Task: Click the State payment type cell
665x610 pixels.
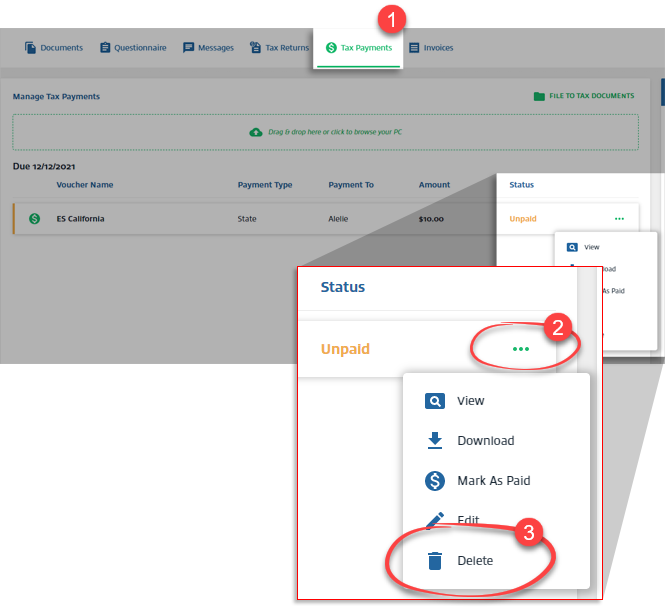Action: 247,219
